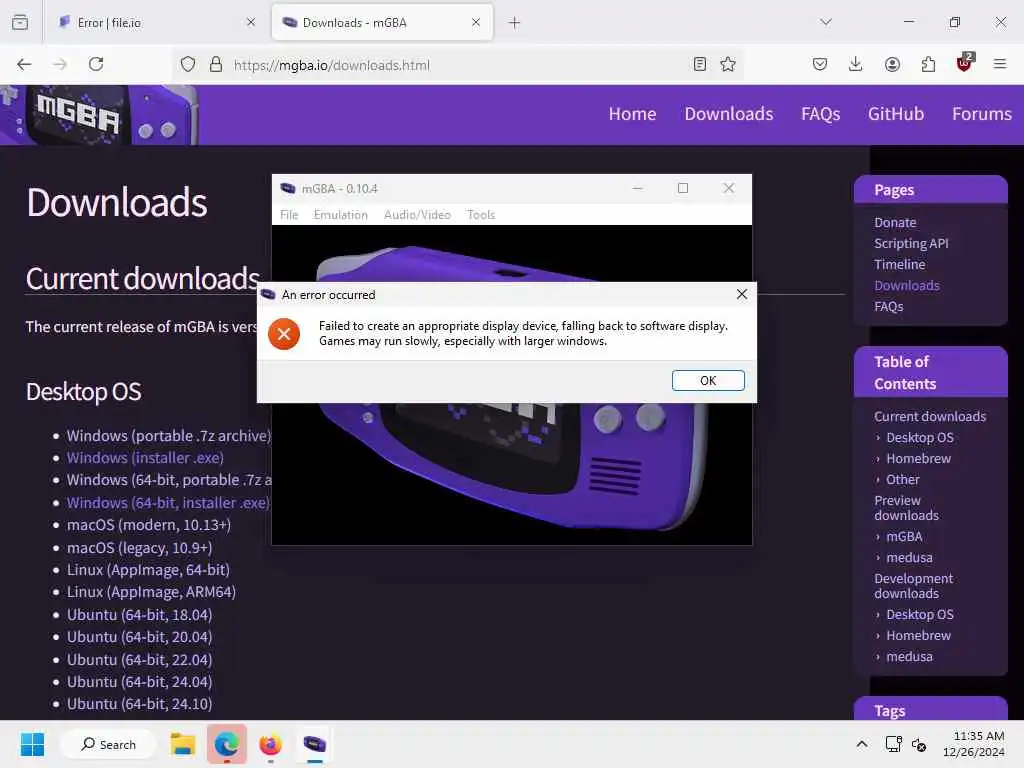Click the mGBA taskbar icon
Screen dimensions: 1024x768
pos(315,744)
